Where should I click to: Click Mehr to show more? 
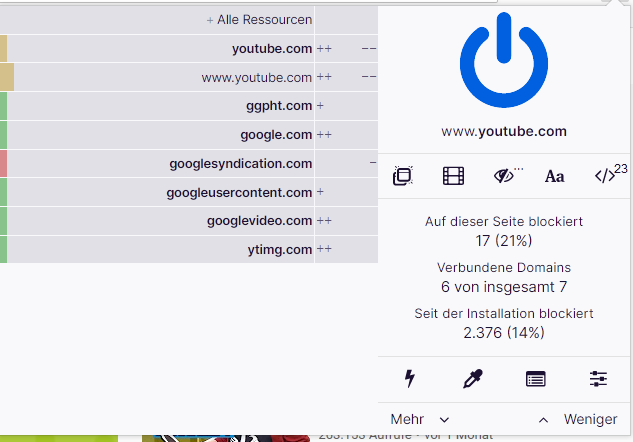[x=420, y=419]
